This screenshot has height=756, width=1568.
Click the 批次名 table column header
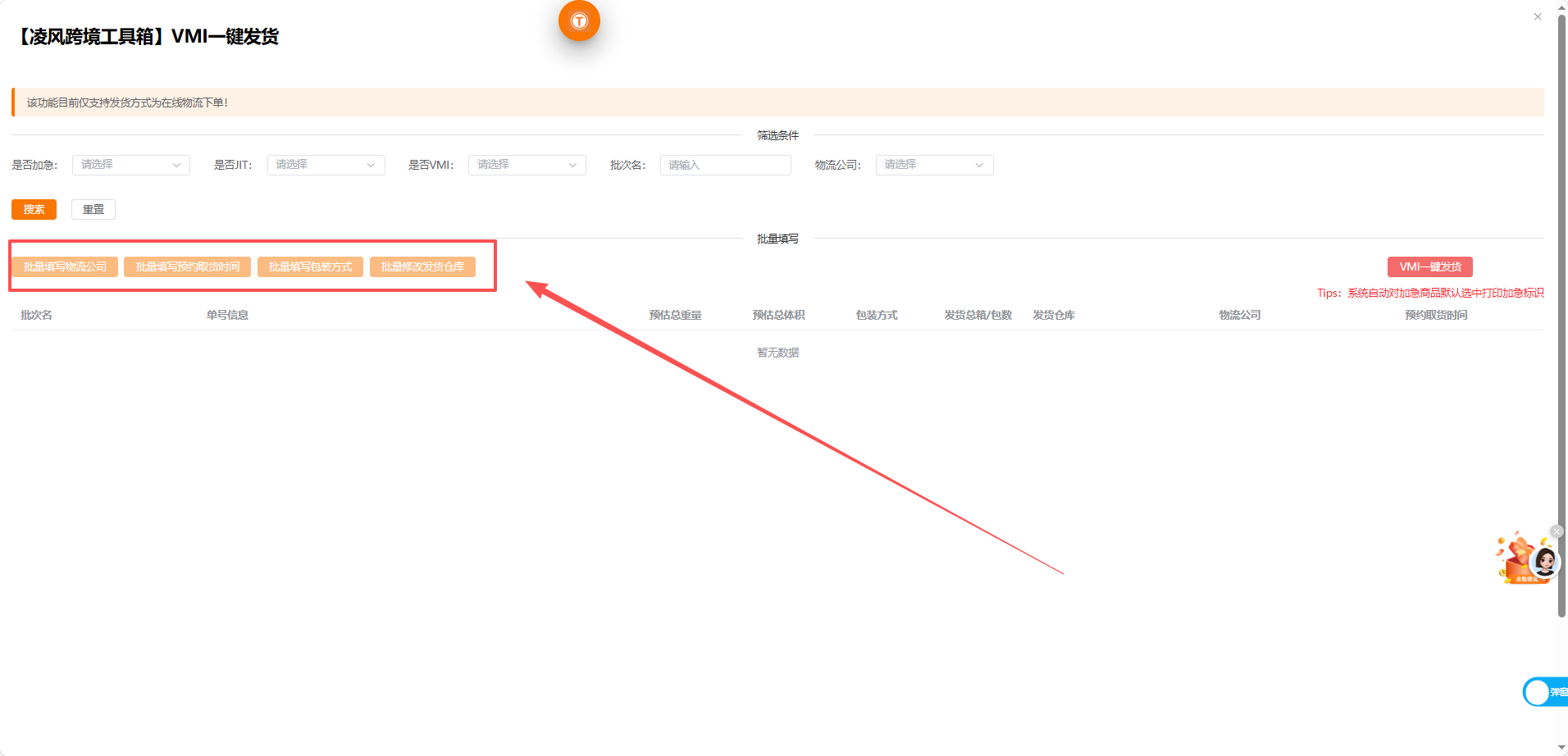[x=36, y=315]
